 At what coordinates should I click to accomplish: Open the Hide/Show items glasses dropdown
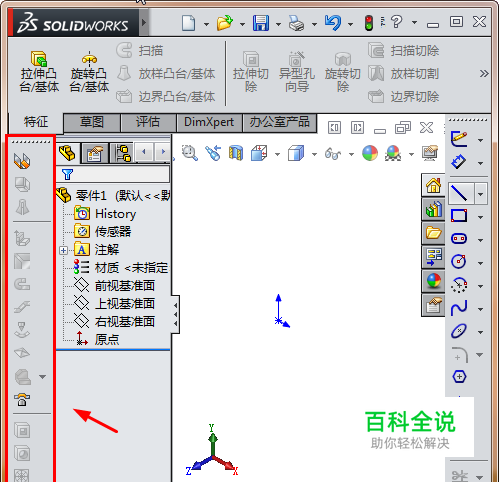coord(351,154)
